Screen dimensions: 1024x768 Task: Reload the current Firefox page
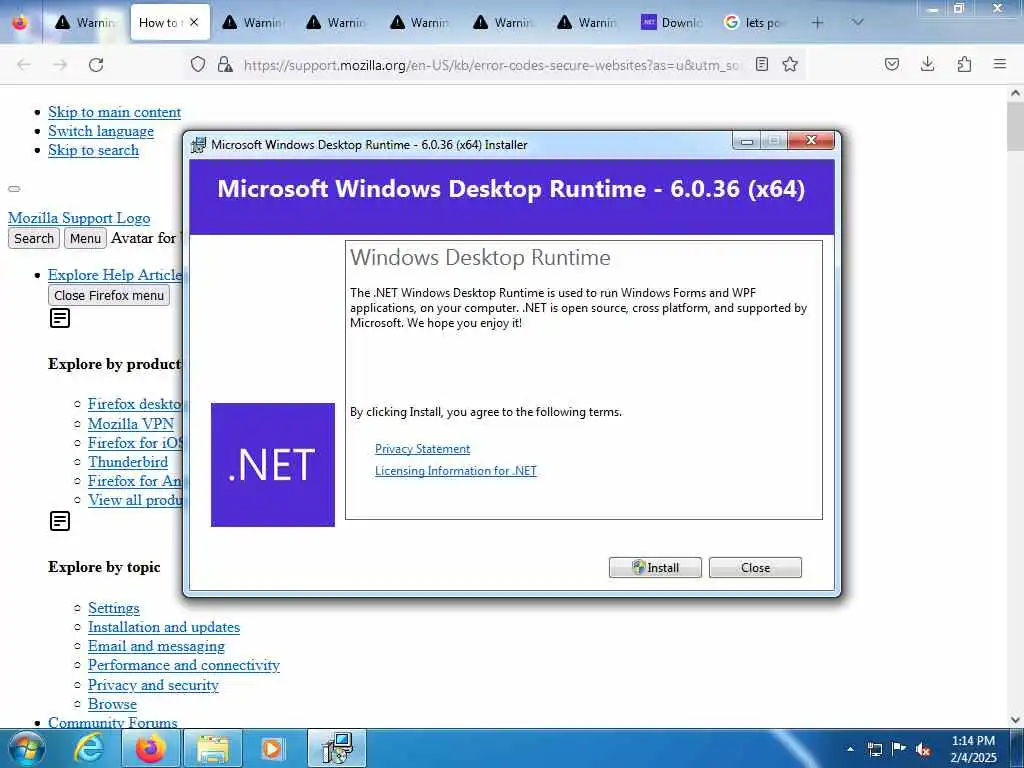click(96, 65)
